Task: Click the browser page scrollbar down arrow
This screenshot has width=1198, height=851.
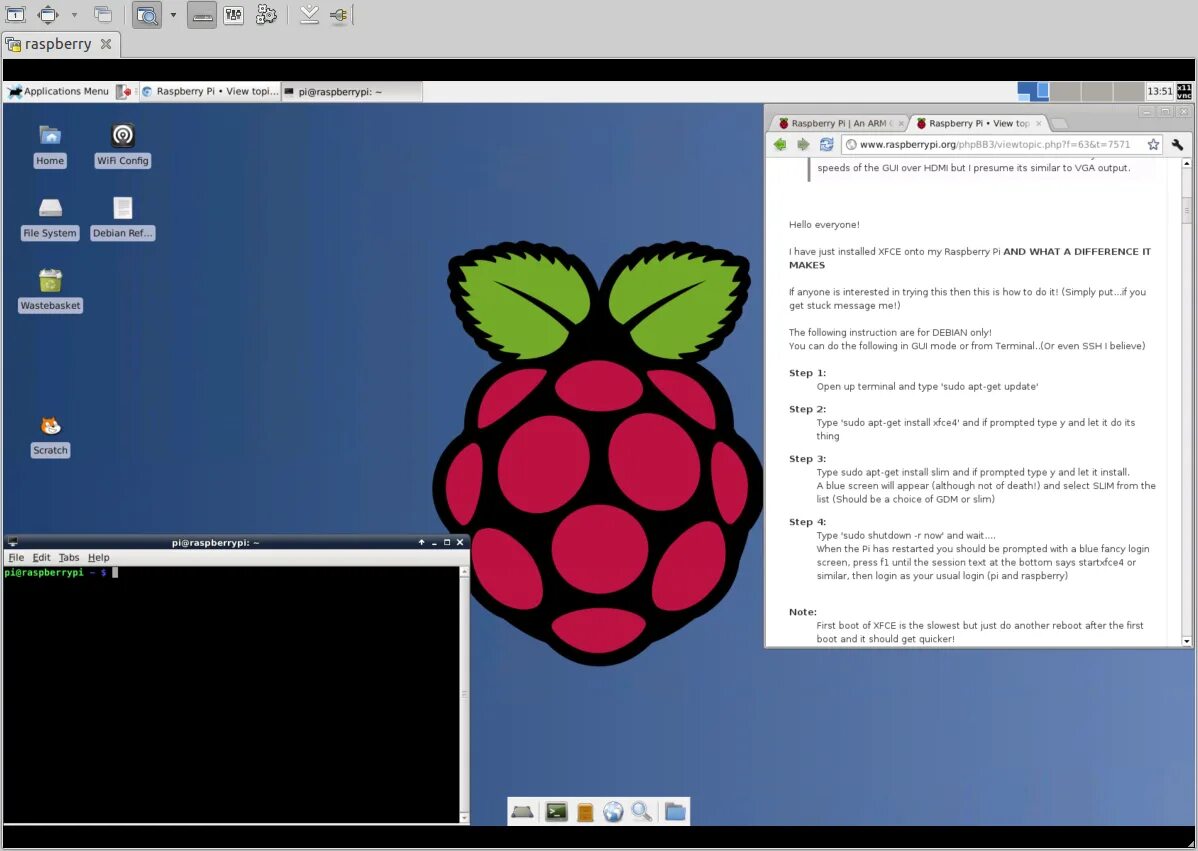Action: pyautogui.click(x=1187, y=642)
